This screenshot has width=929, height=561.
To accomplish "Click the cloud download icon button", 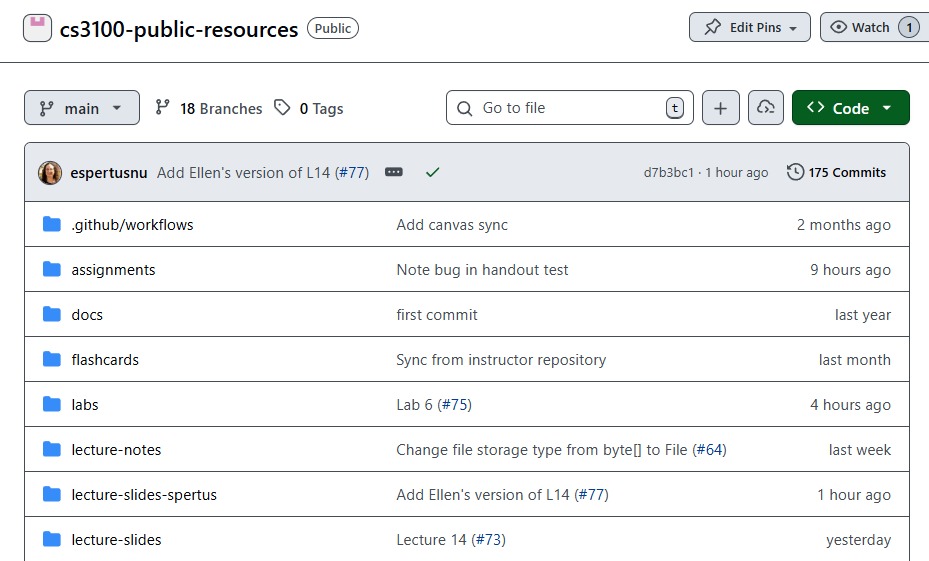I will coord(765,108).
